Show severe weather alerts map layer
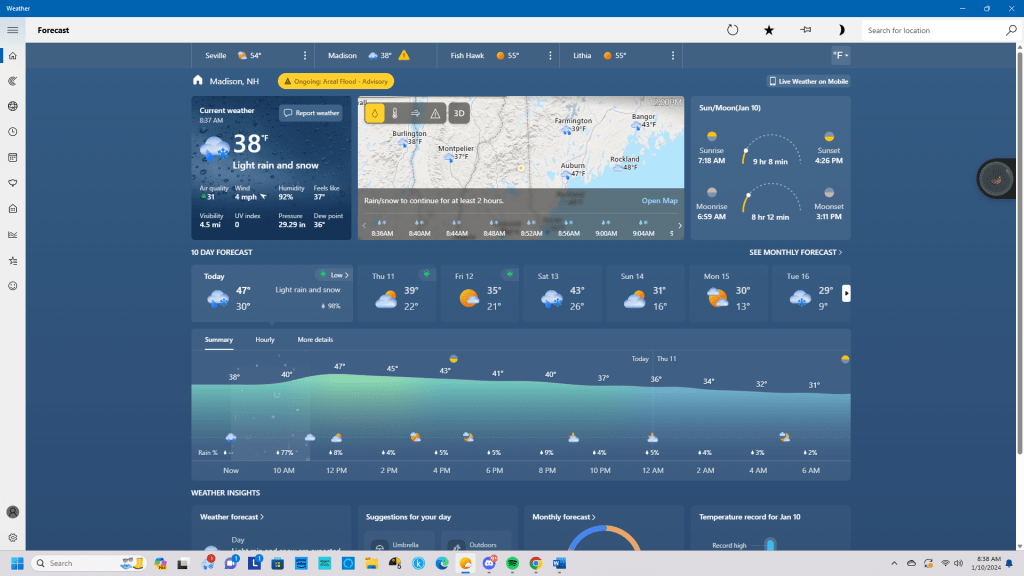1024x576 pixels. pyautogui.click(x=435, y=113)
